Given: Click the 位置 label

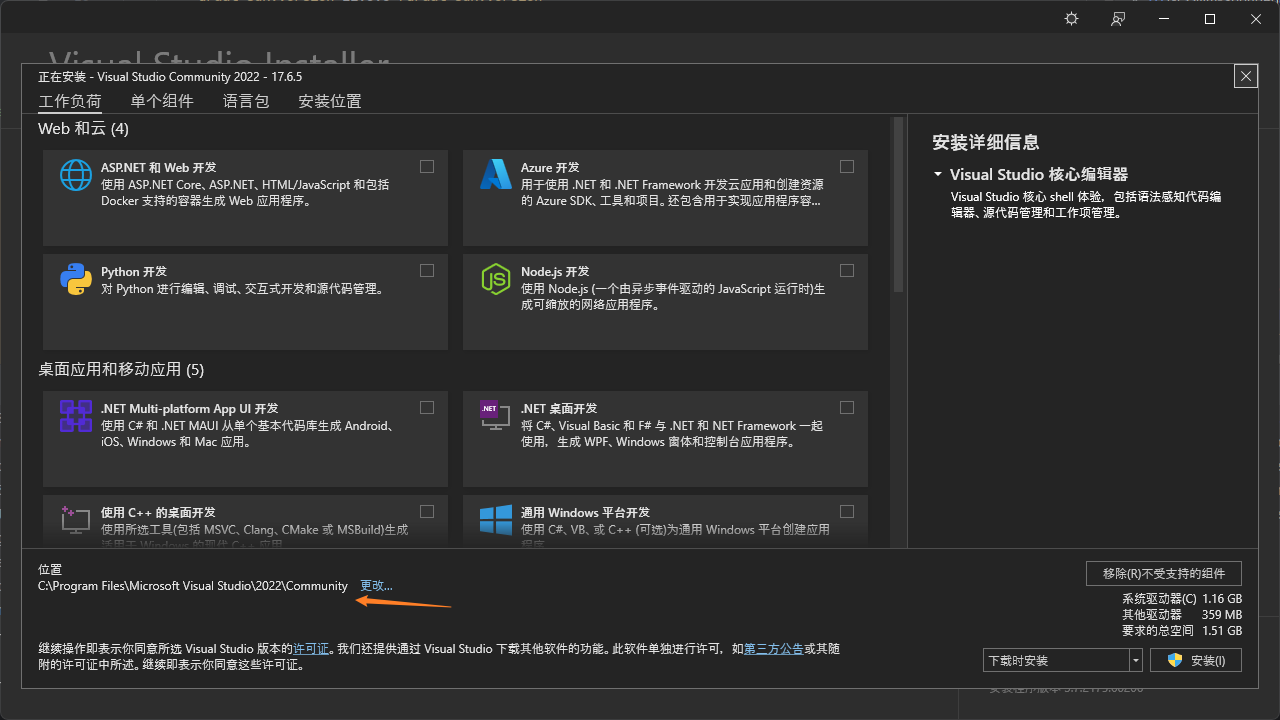Looking at the screenshot, I should pyautogui.click(x=50, y=570).
